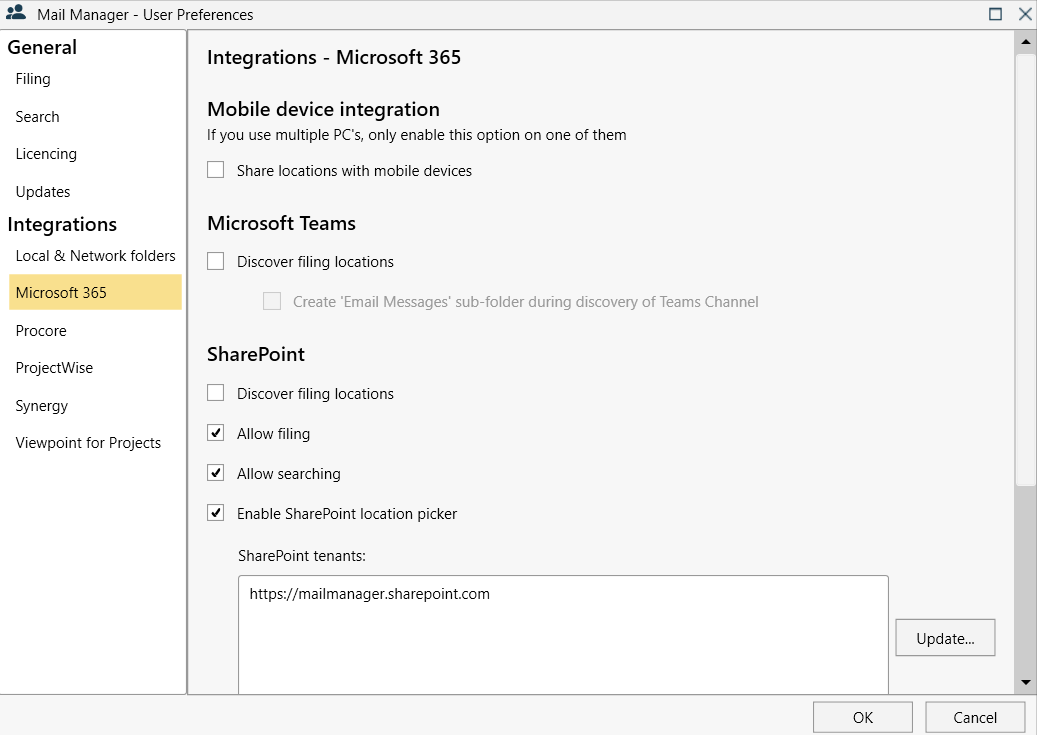Select the Procore integration
The height and width of the screenshot is (735, 1037).
coord(40,330)
